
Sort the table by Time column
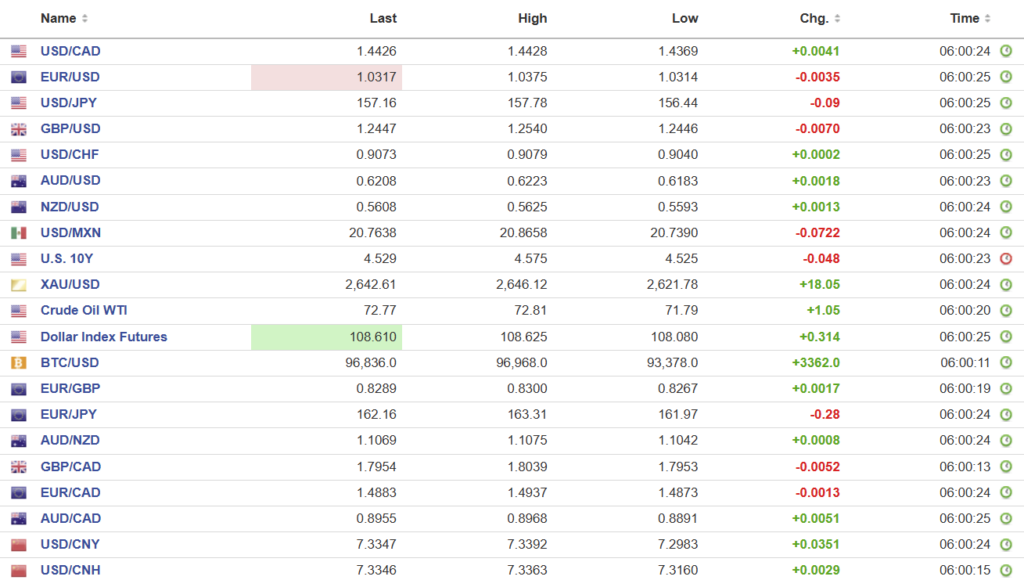pyautogui.click(x=970, y=18)
